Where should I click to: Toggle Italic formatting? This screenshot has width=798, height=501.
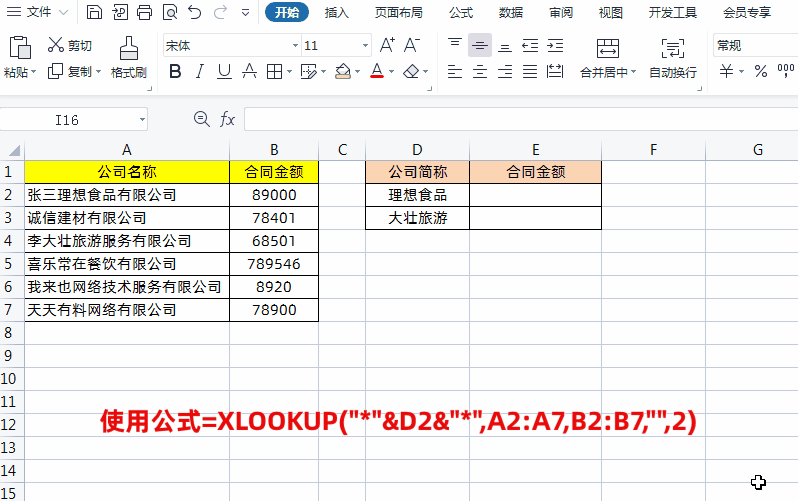click(200, 72)
